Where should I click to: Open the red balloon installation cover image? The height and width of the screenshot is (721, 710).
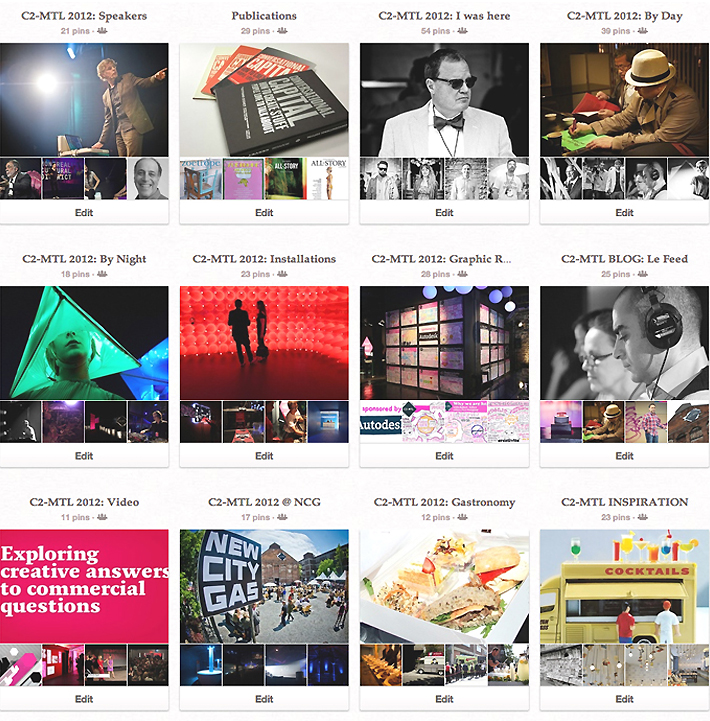tap(264, 343)
